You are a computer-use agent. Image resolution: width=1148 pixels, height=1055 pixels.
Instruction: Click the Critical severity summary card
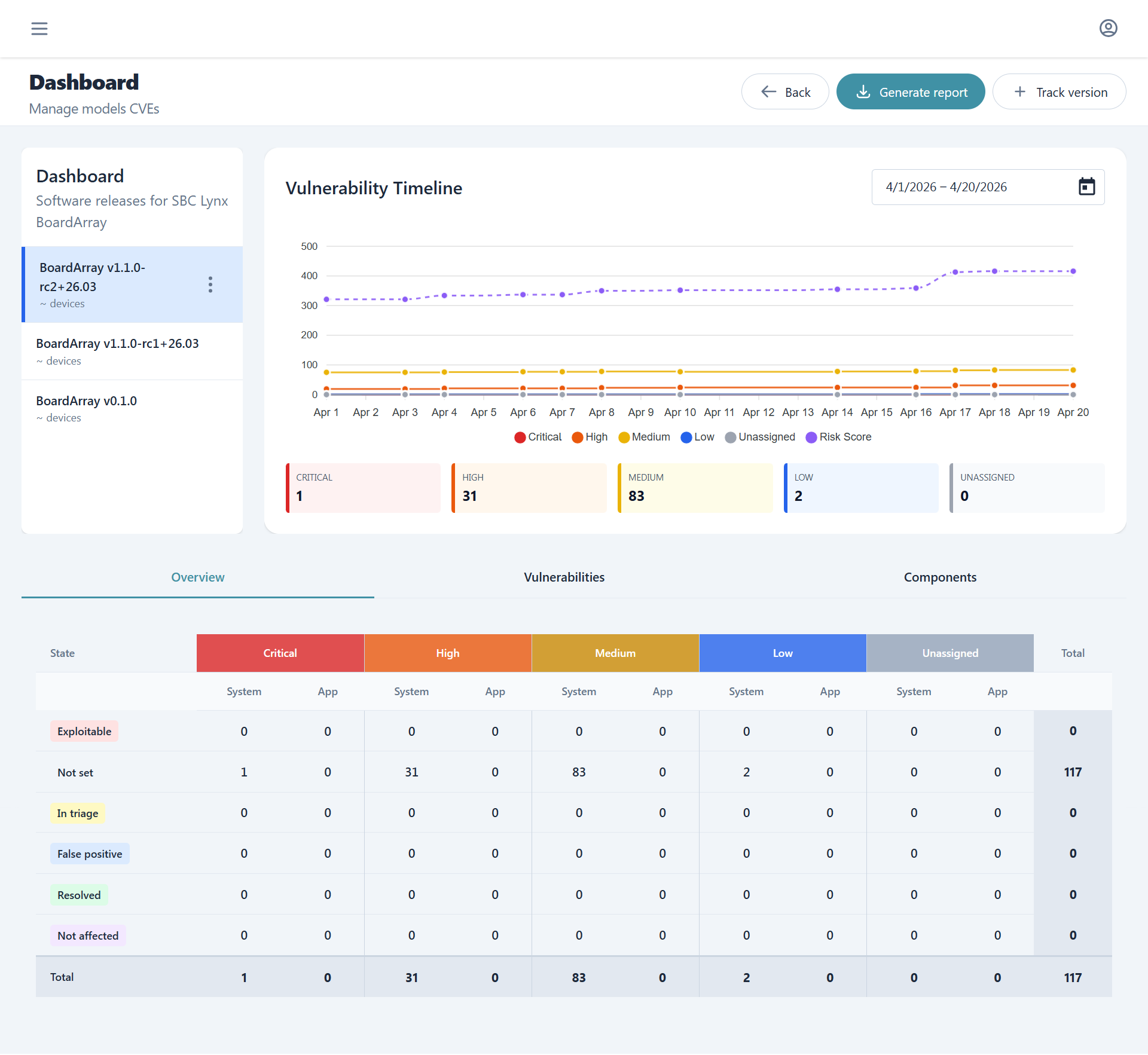pos(364,488)
